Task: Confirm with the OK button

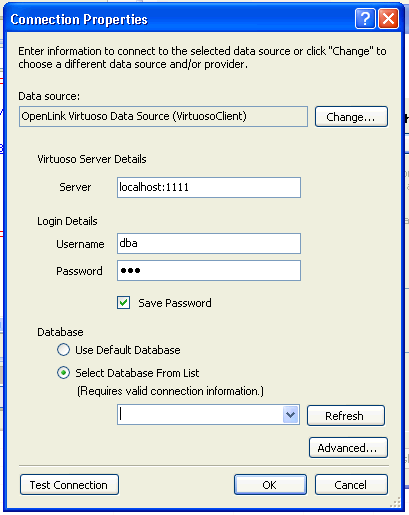Action: 270,485
